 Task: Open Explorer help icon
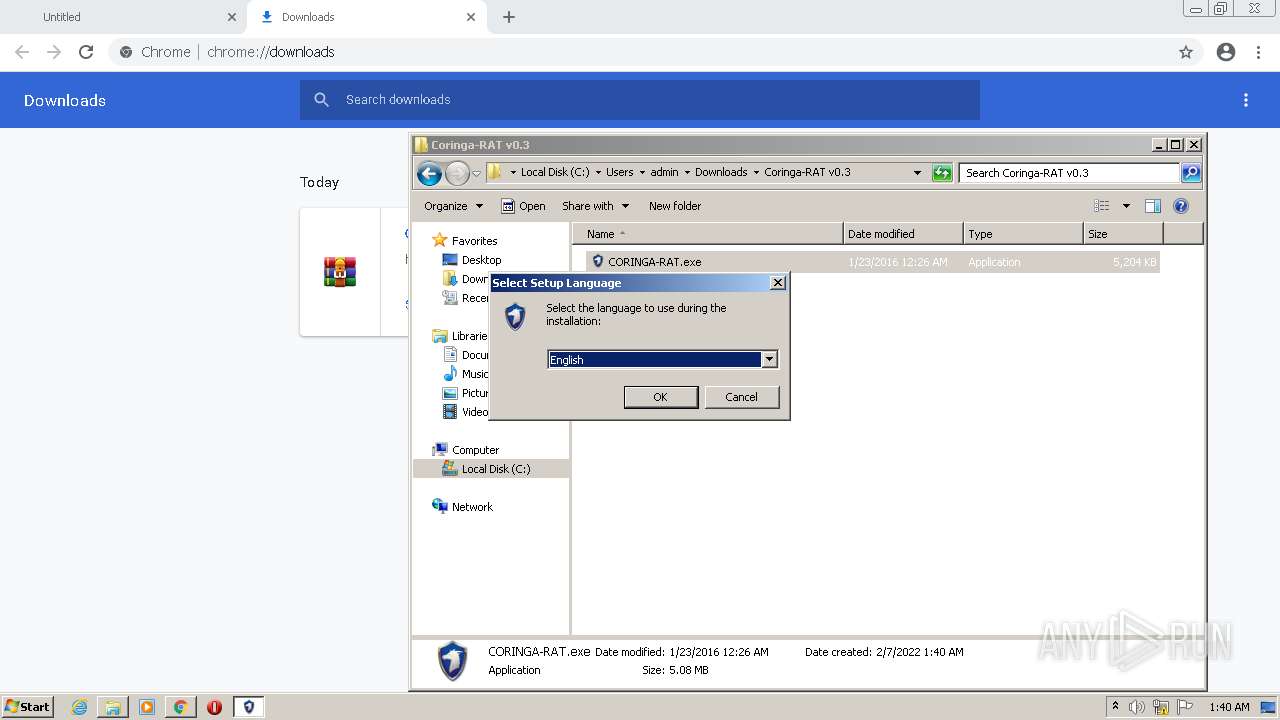[1181, 206]
